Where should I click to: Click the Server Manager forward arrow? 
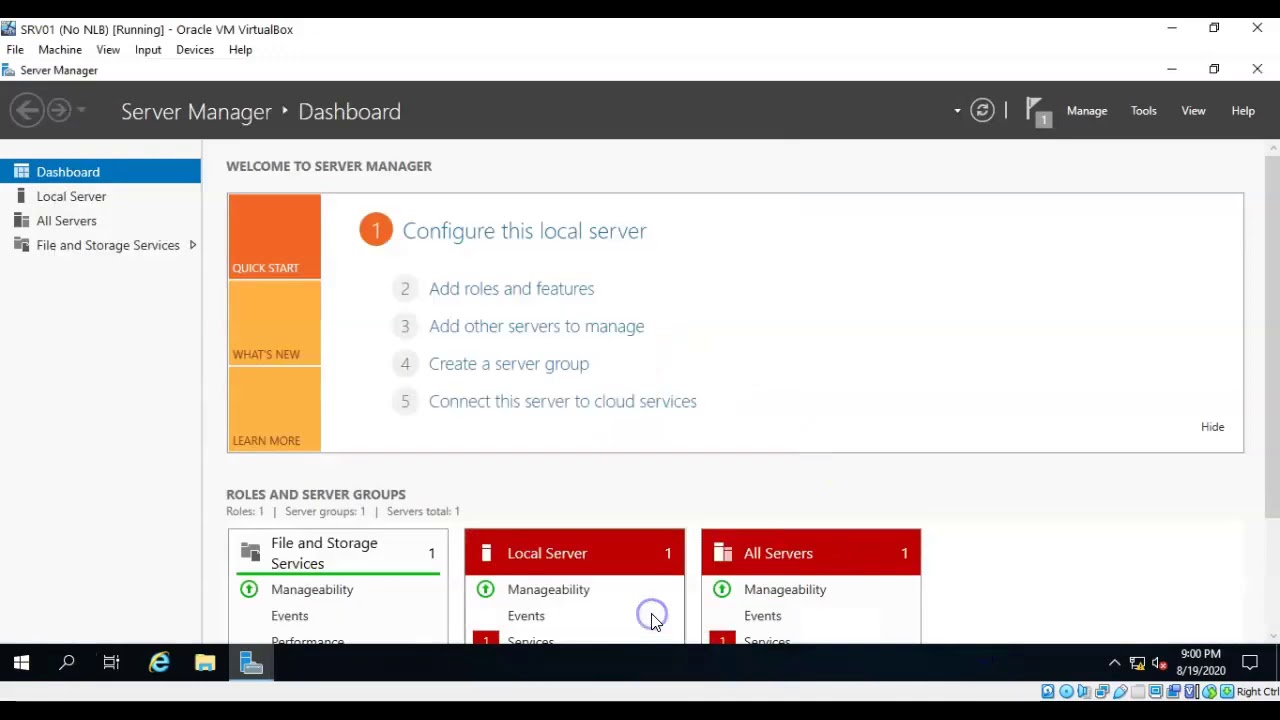(59, 110)
